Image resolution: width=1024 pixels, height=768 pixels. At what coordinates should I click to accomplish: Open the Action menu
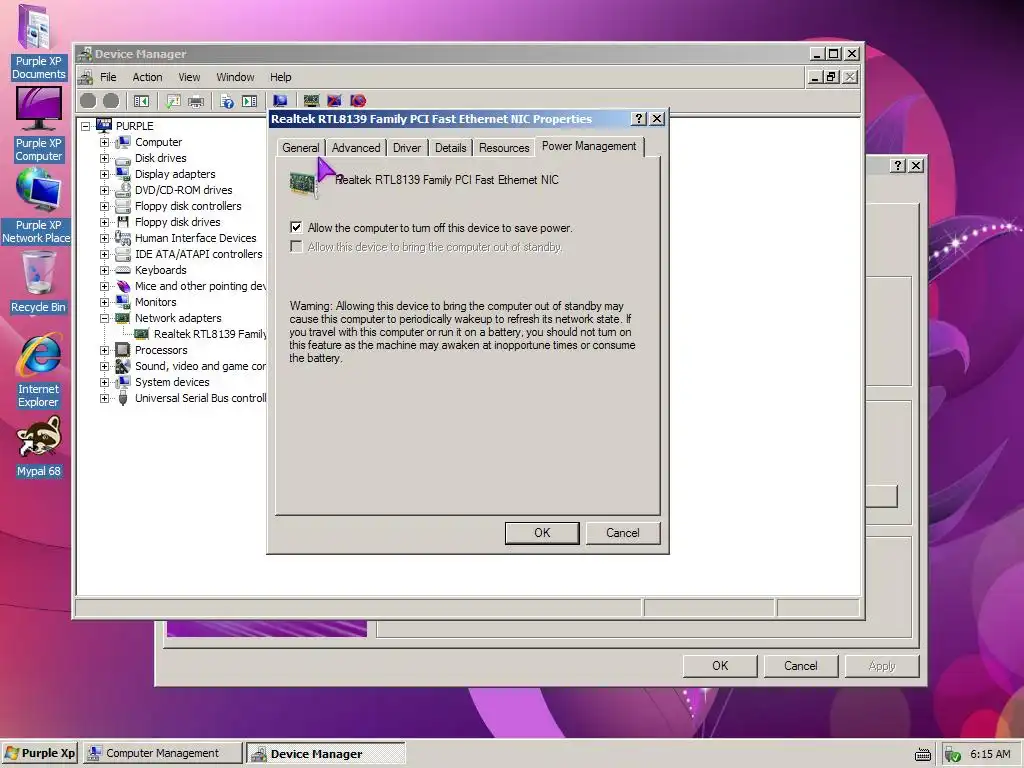click(147, 77)
